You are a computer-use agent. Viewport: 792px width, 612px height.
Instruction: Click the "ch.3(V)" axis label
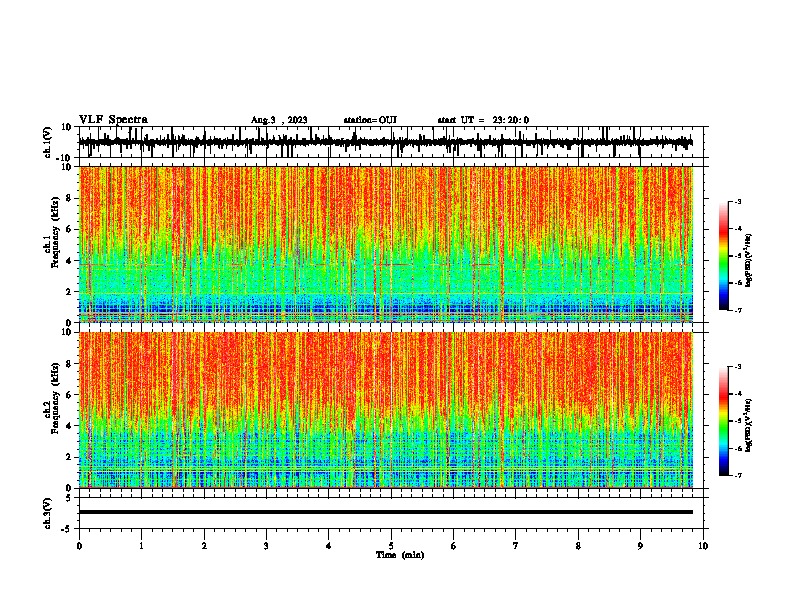48,514
